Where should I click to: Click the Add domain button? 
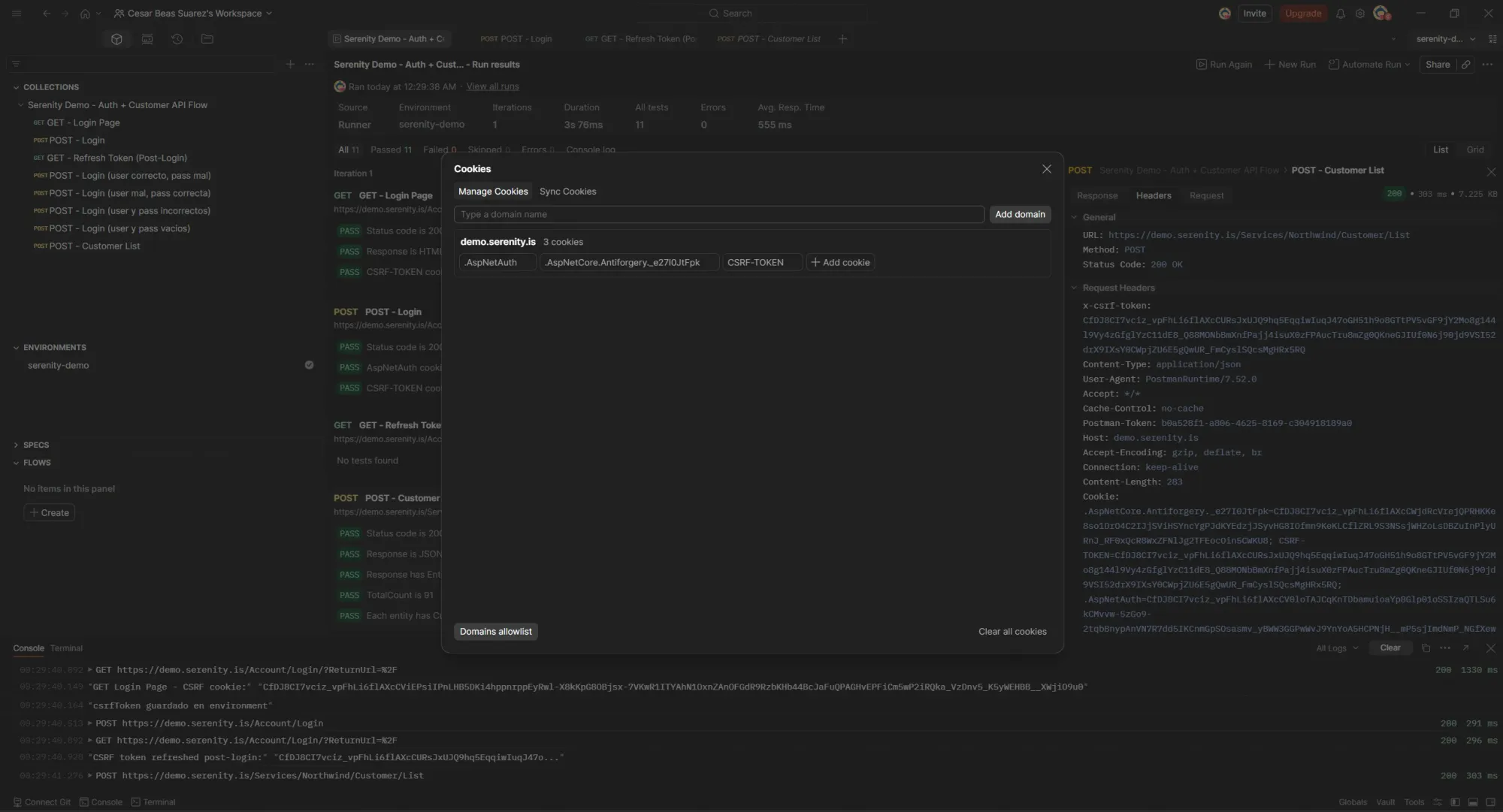1020,214
